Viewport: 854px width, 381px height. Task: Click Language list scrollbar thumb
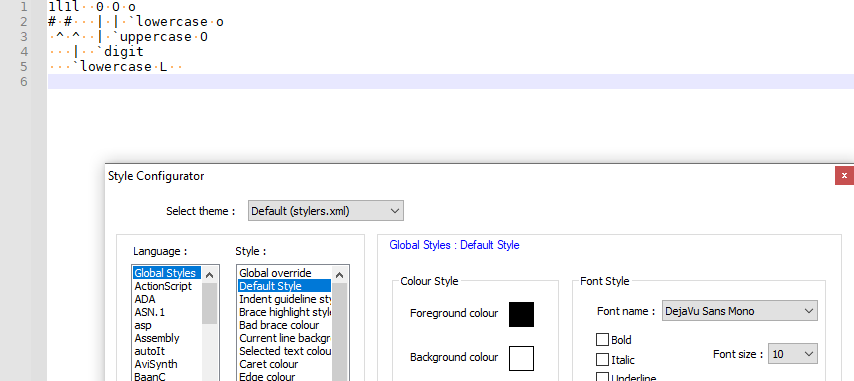(x=210, y=303)
